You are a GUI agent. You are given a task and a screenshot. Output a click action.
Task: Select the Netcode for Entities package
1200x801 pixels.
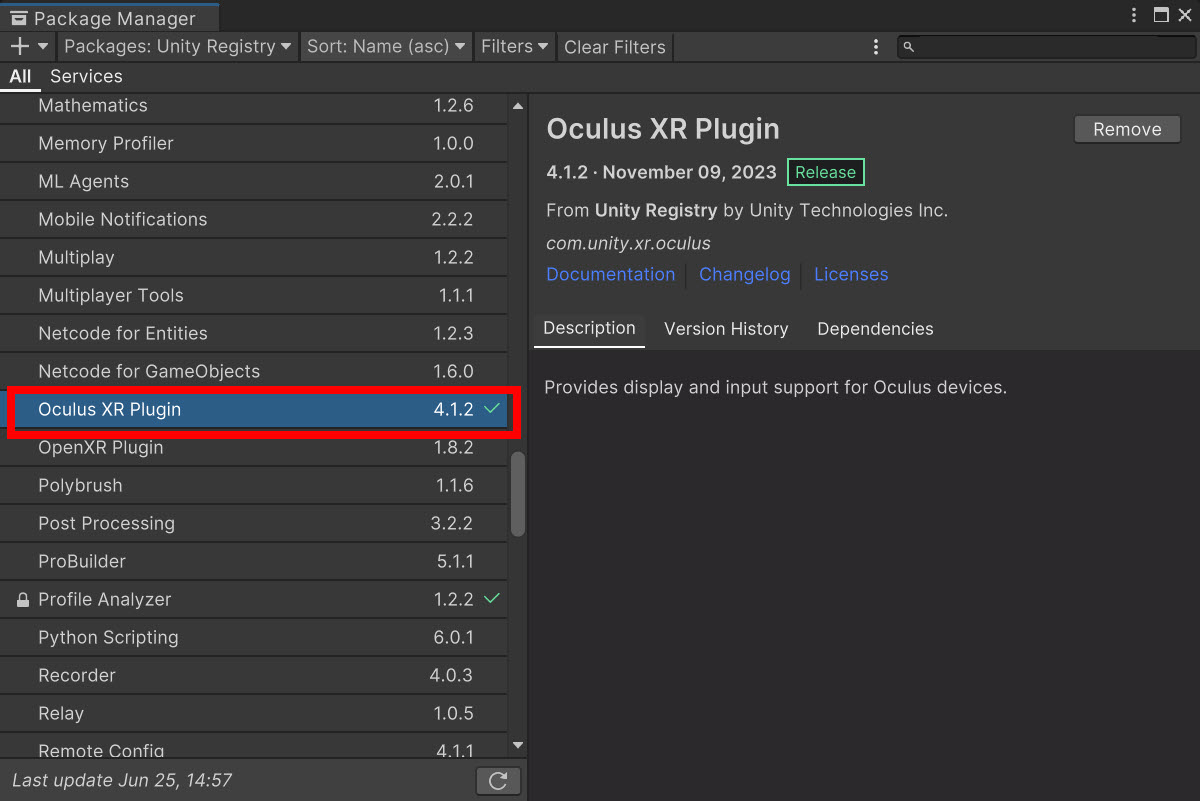click(x=254, y=334)
